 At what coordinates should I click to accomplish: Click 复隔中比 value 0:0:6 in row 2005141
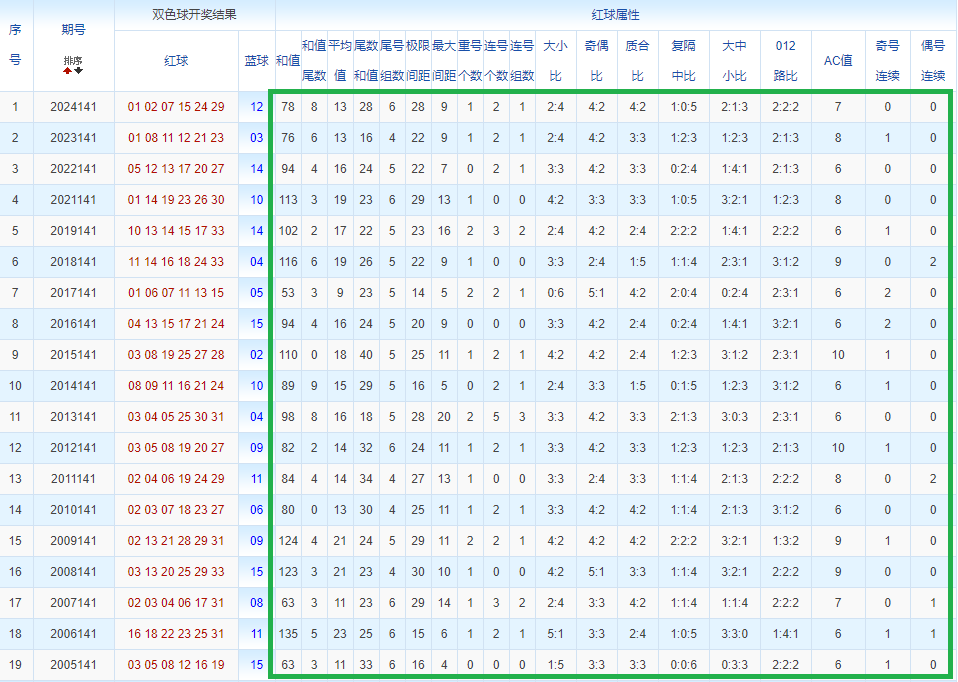[684, 664]
